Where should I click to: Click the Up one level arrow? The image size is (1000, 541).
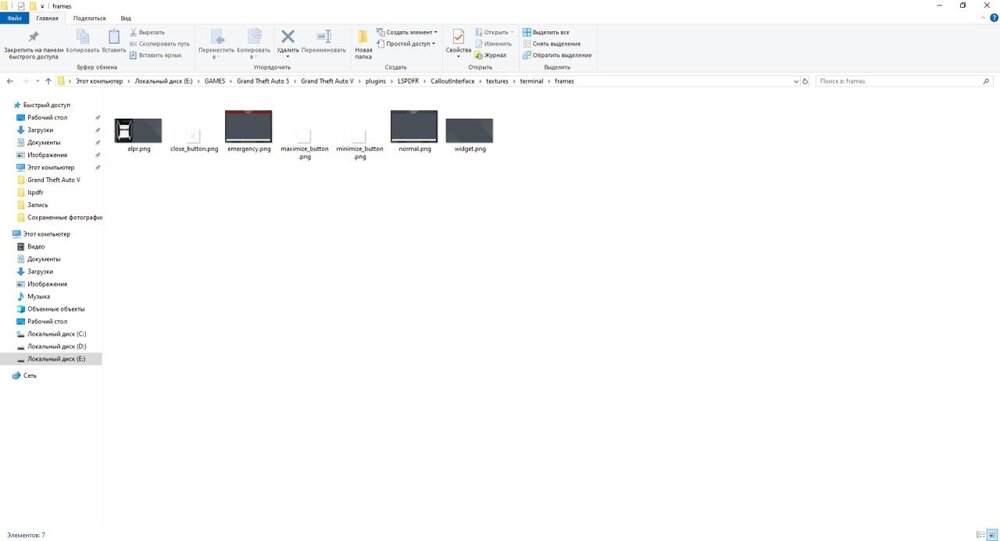(x=48, y=81)
